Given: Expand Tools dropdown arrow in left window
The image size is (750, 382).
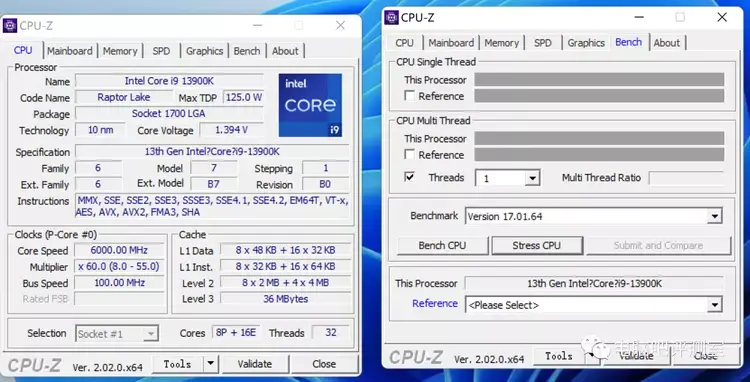Looking at the screenshot, I should (210, 364).
